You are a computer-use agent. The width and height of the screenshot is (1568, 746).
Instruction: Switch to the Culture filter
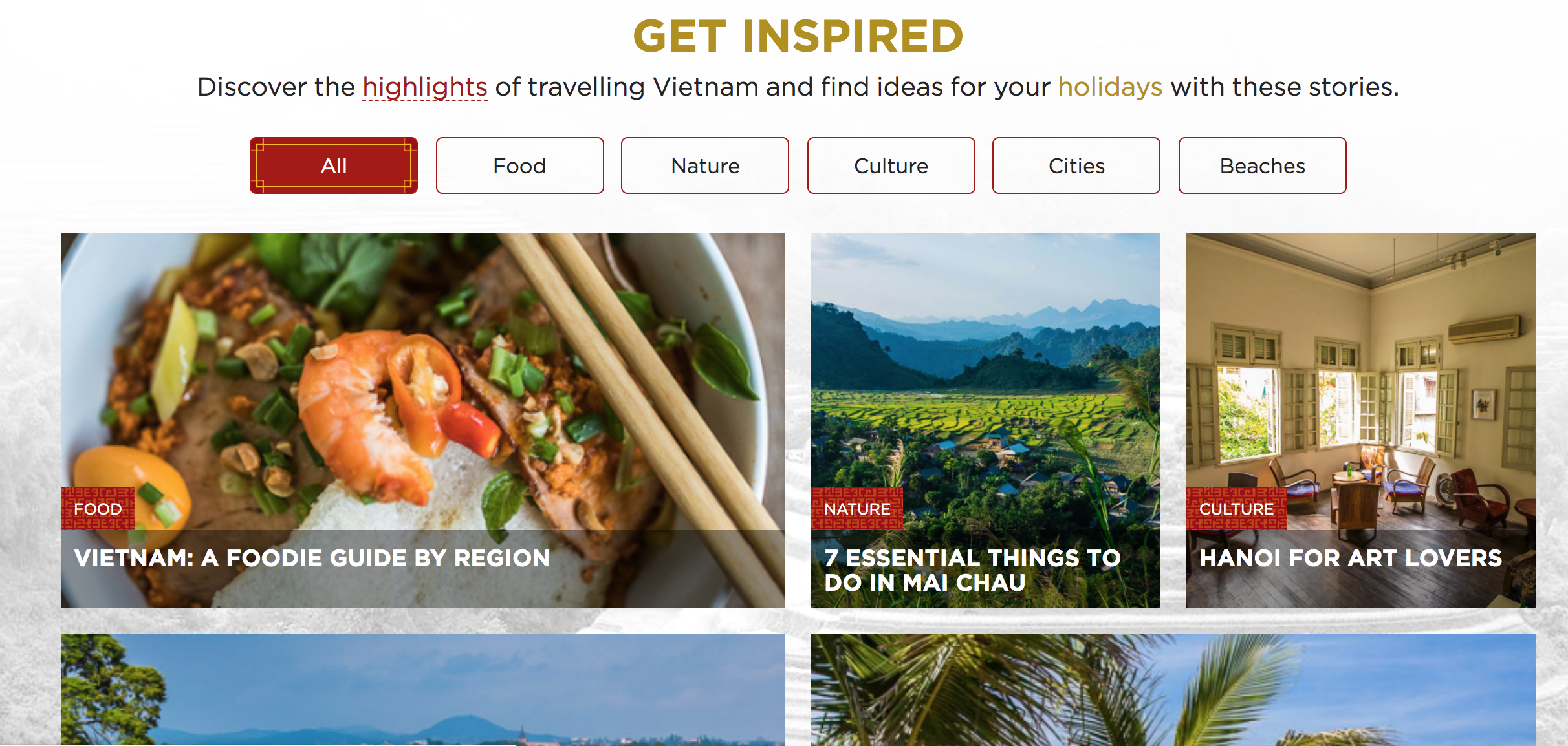[x=891, y=165]
